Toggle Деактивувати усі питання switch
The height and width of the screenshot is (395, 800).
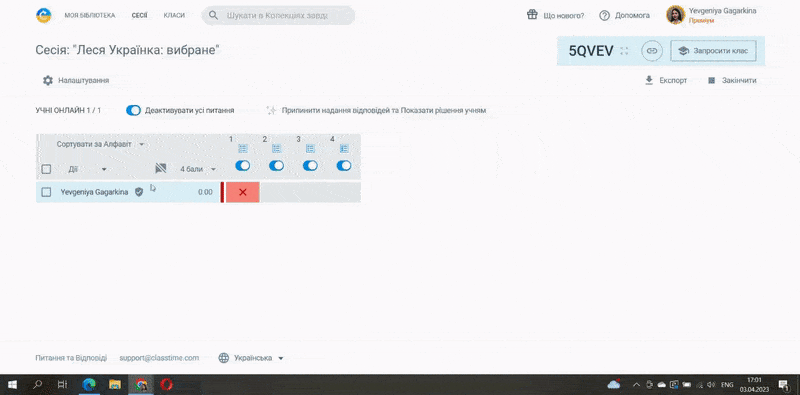tap(133, 110)
